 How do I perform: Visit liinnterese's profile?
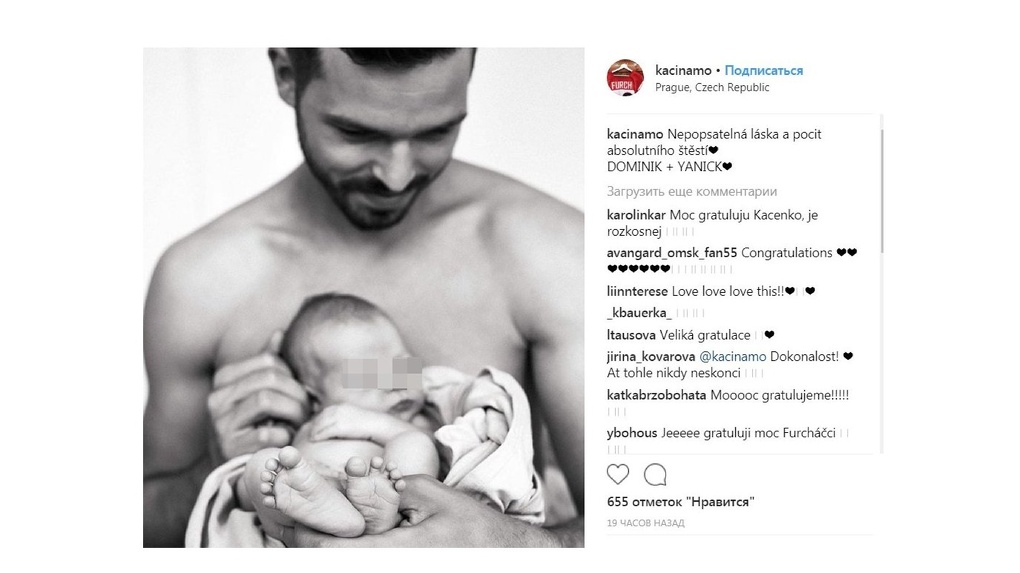[x=638, y=291]
